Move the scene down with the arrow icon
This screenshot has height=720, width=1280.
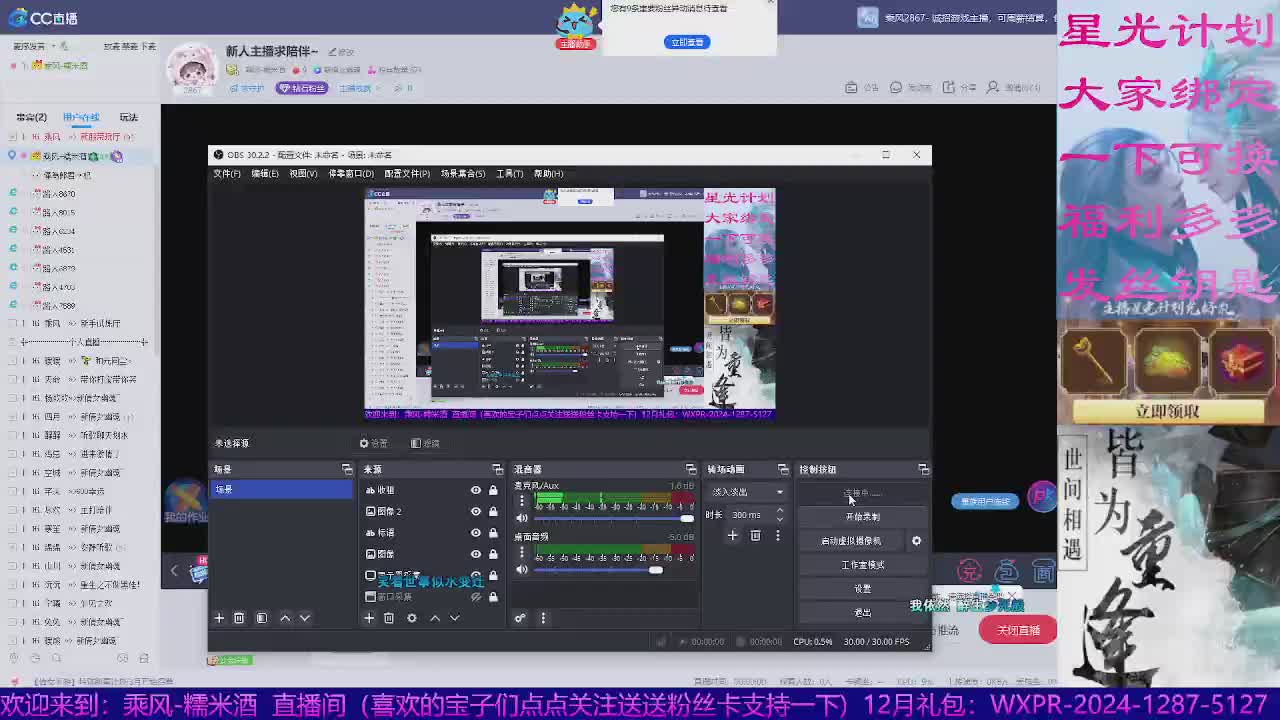pyautogui.click(x=305, y=618)
